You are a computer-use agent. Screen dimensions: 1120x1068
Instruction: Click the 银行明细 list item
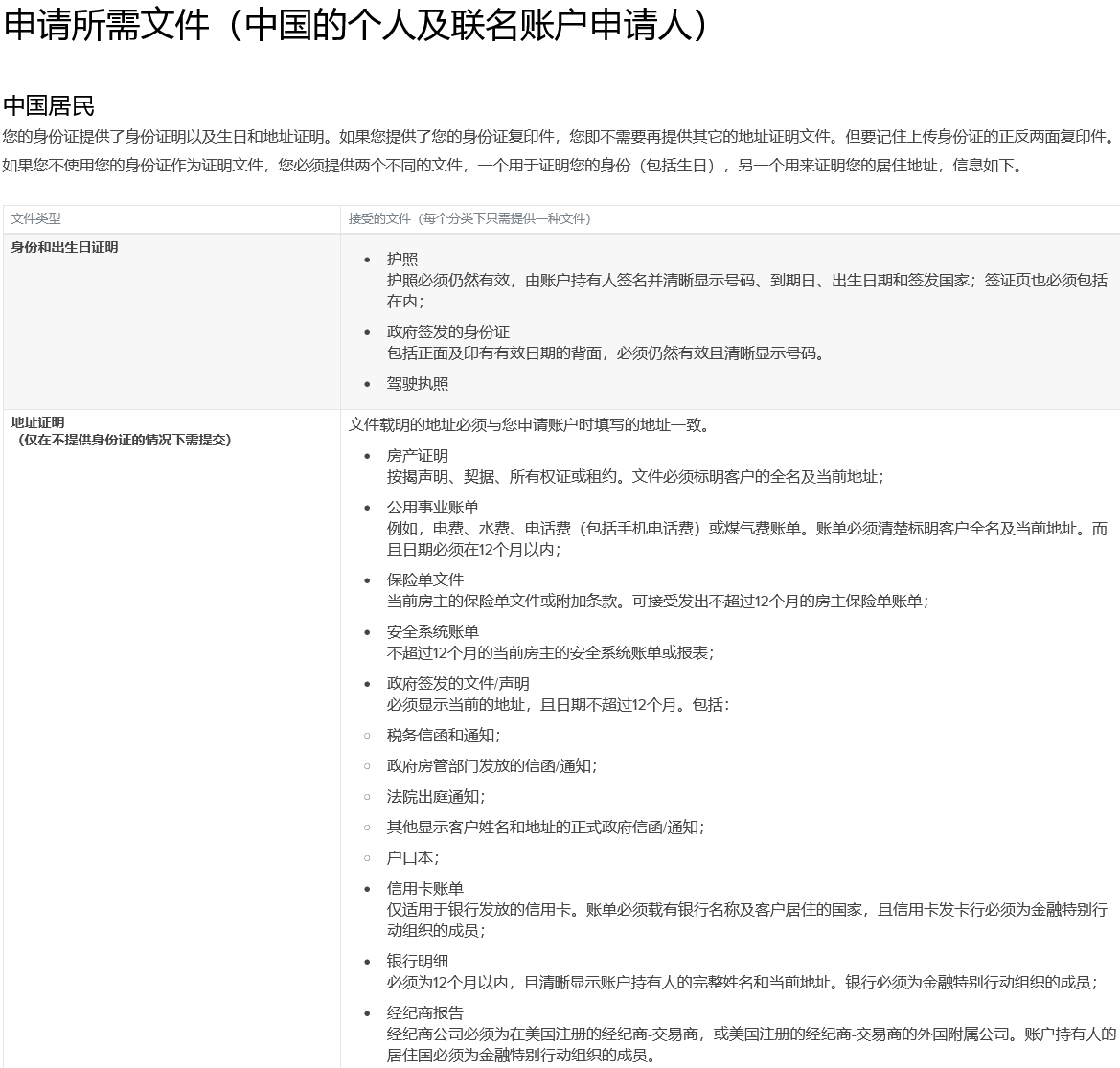click(x=417, y=962)
